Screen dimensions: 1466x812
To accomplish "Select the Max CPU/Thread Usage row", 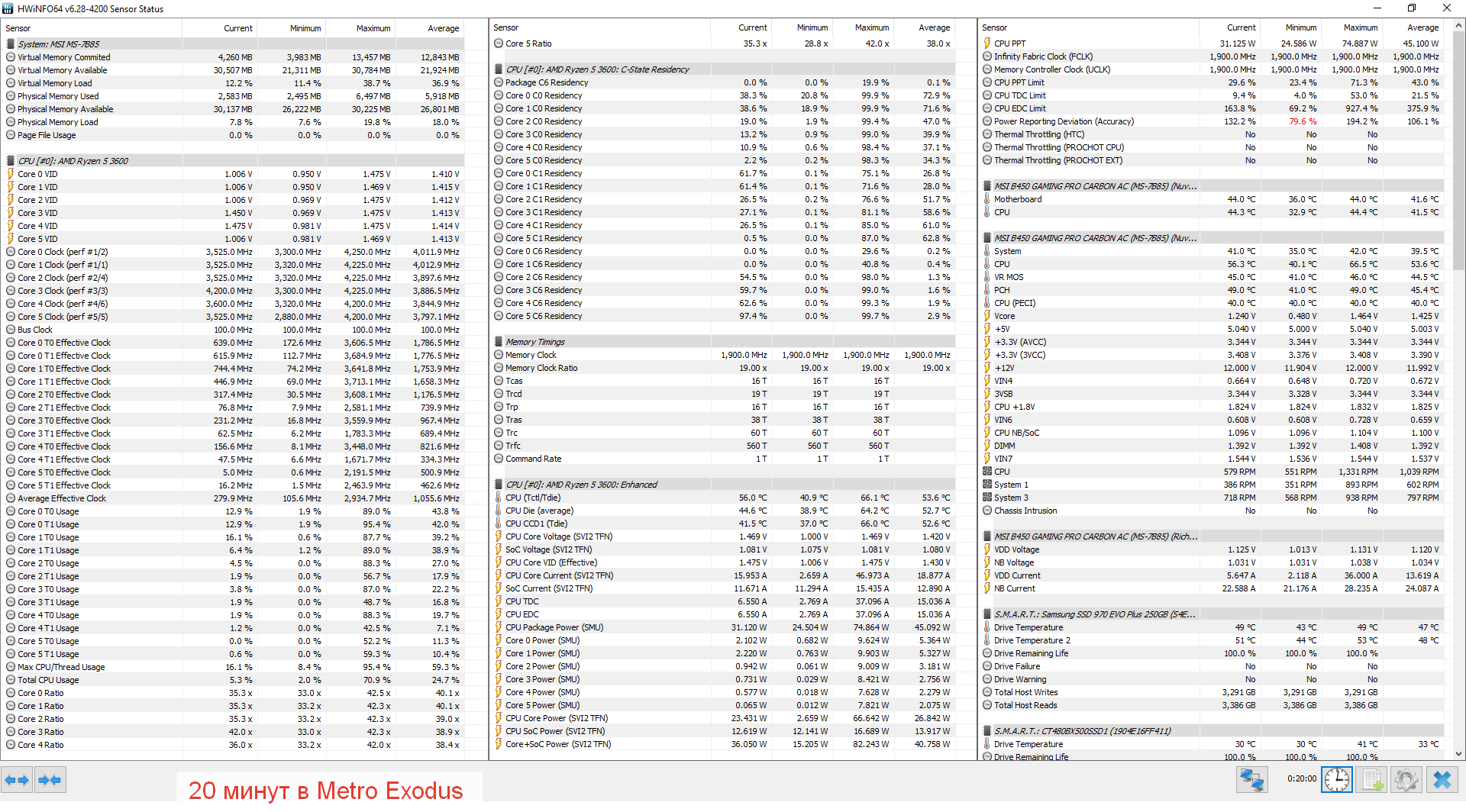I will point(234,667).
